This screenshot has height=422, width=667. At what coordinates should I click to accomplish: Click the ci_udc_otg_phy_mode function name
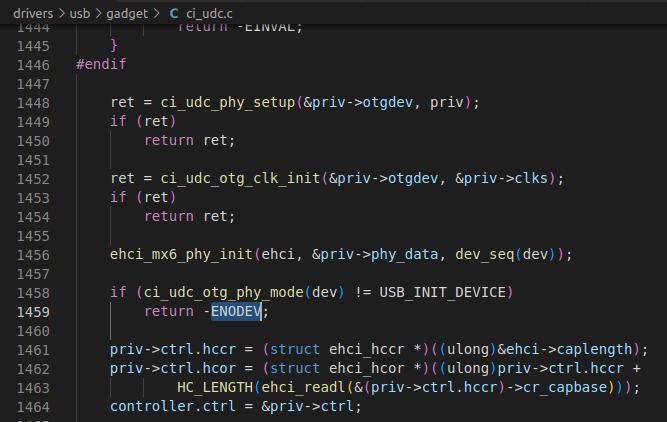(x=223, y=292)
